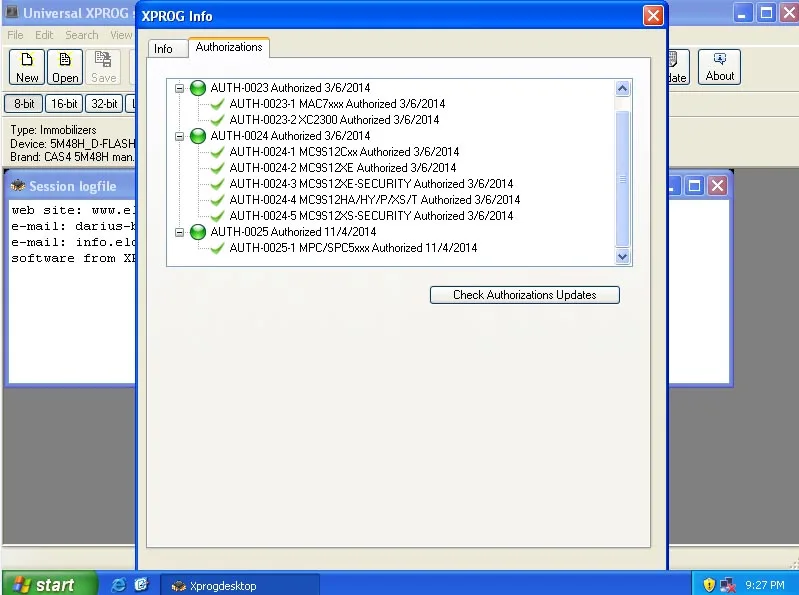Select AUTH-0024-5 MC9S12XS-SECURITY entry

371,216
